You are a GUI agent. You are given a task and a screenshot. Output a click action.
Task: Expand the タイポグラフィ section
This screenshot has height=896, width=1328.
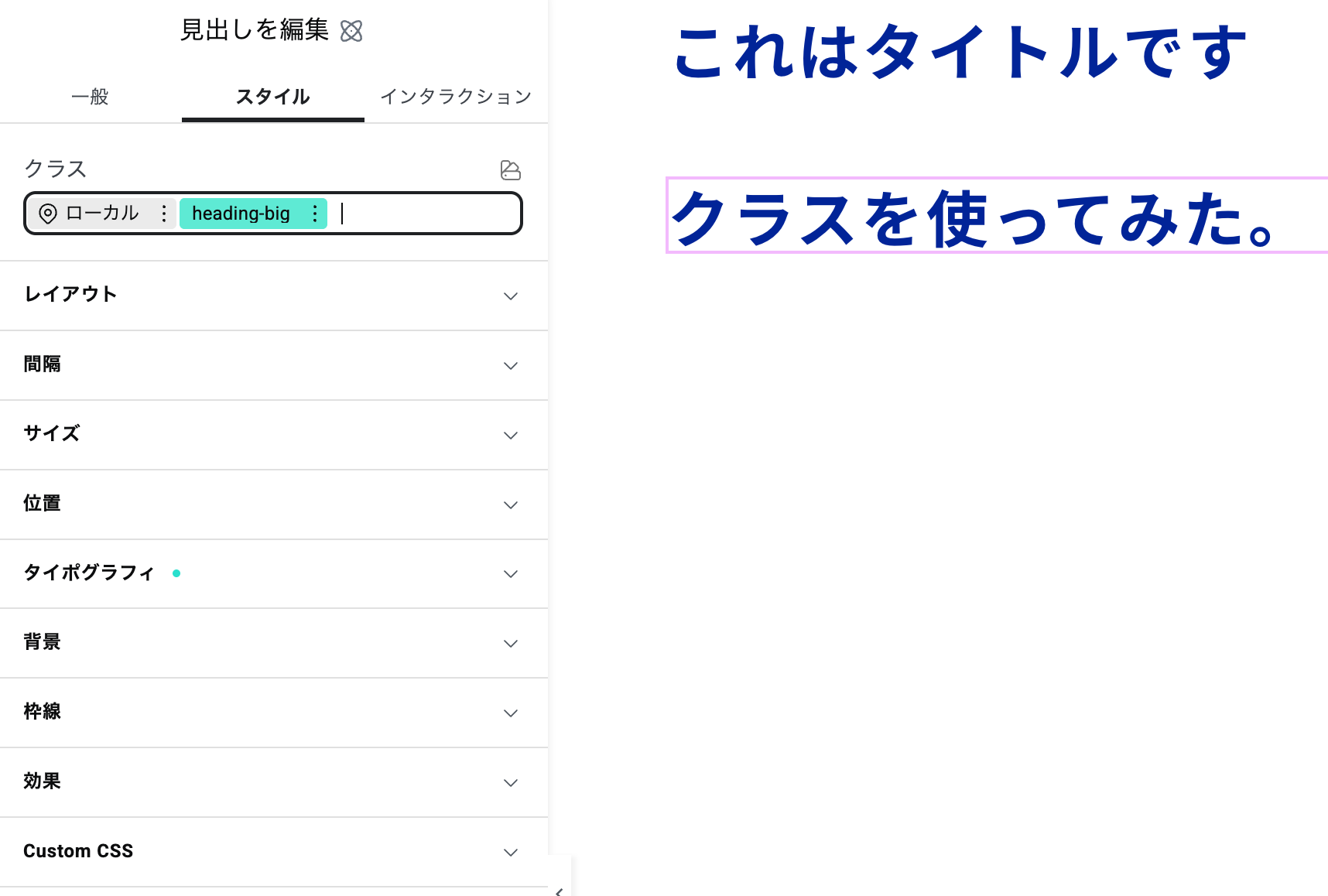[x=510, y=573]
